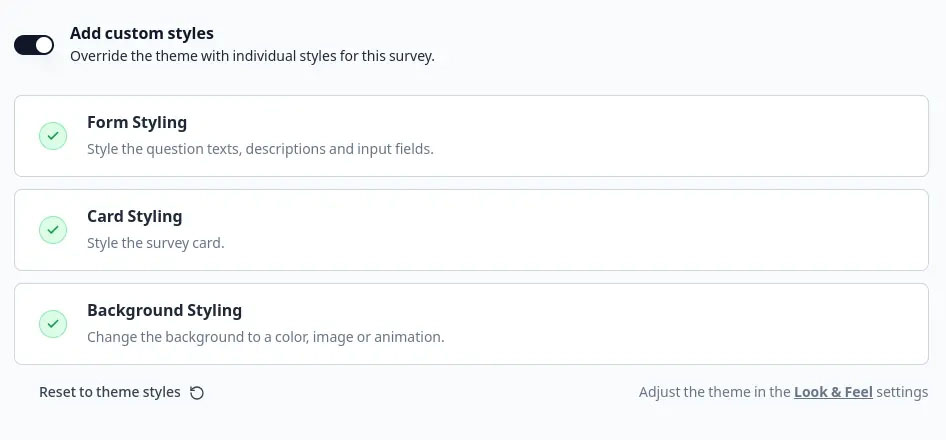Screen dimensions: 946x440
Task: Expand the Card Styling title
Action: pyautogui.click(x=134, y=217)
